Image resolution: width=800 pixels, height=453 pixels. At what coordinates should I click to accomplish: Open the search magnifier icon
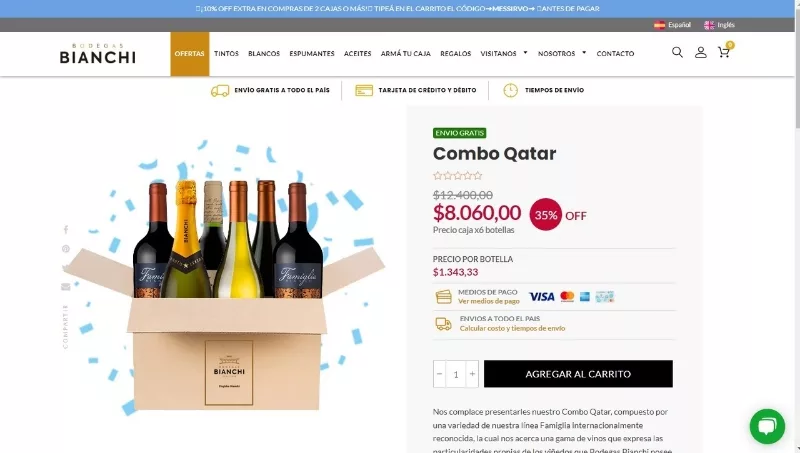677,53
